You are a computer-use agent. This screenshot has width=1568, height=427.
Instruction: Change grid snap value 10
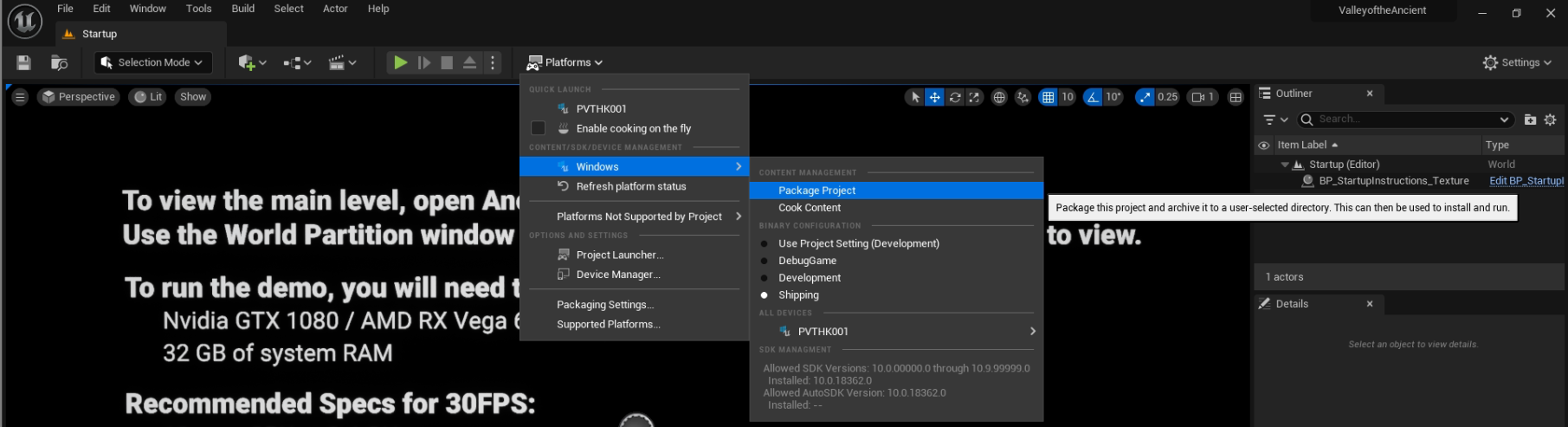pyautogui.click(x=1068, y=97)
